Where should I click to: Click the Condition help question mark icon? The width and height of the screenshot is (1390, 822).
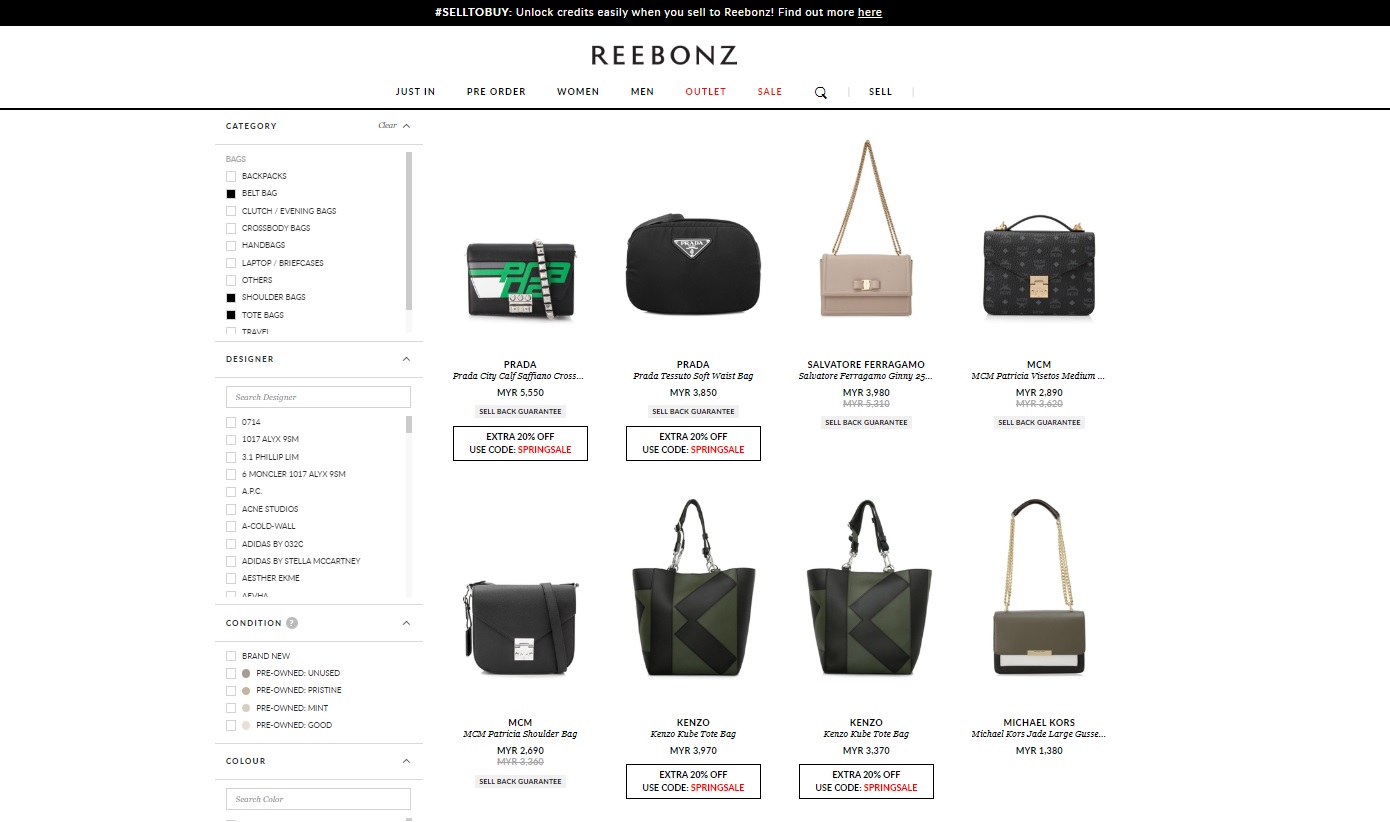pos(292,623)
